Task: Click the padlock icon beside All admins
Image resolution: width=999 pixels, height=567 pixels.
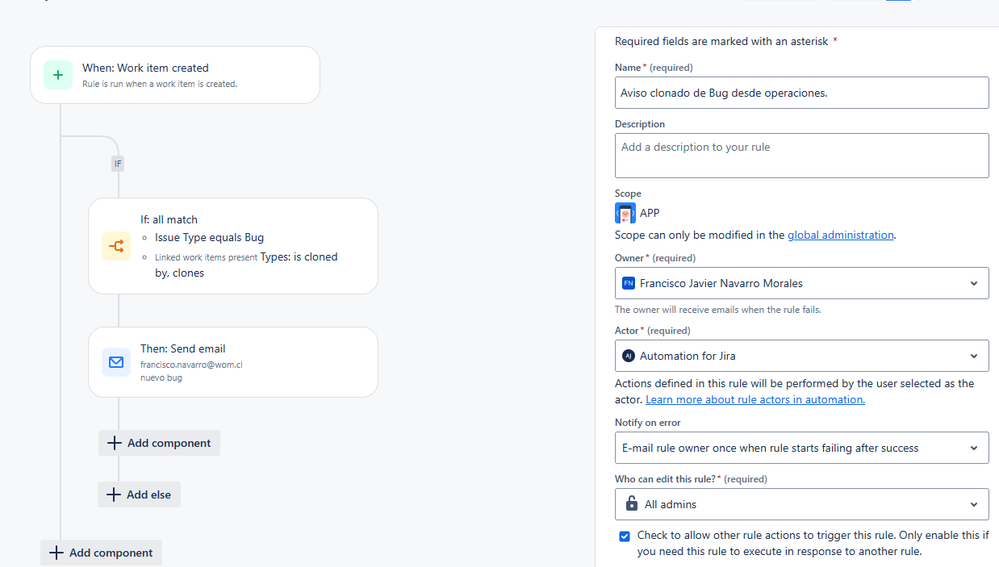Action: [x=631, y=504]
